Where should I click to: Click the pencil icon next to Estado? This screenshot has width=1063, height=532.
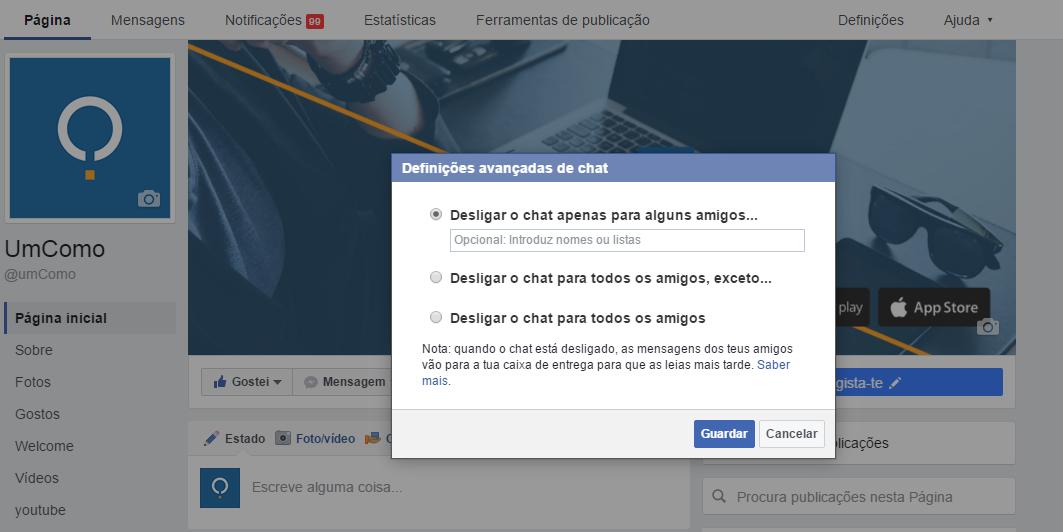[x=211, y=438]
